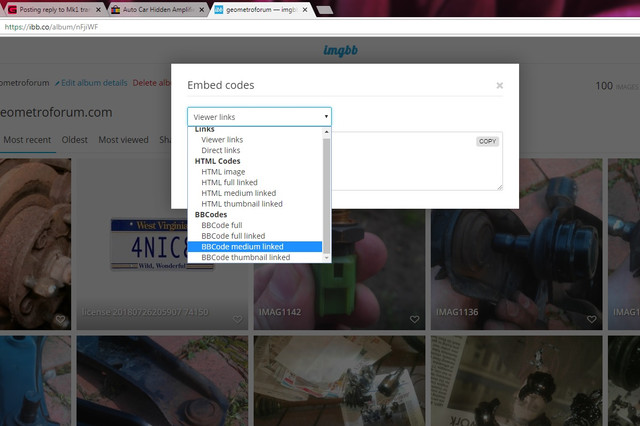Choose HTML medium linked option
This screenshot has height=426, width=640.
238,193
